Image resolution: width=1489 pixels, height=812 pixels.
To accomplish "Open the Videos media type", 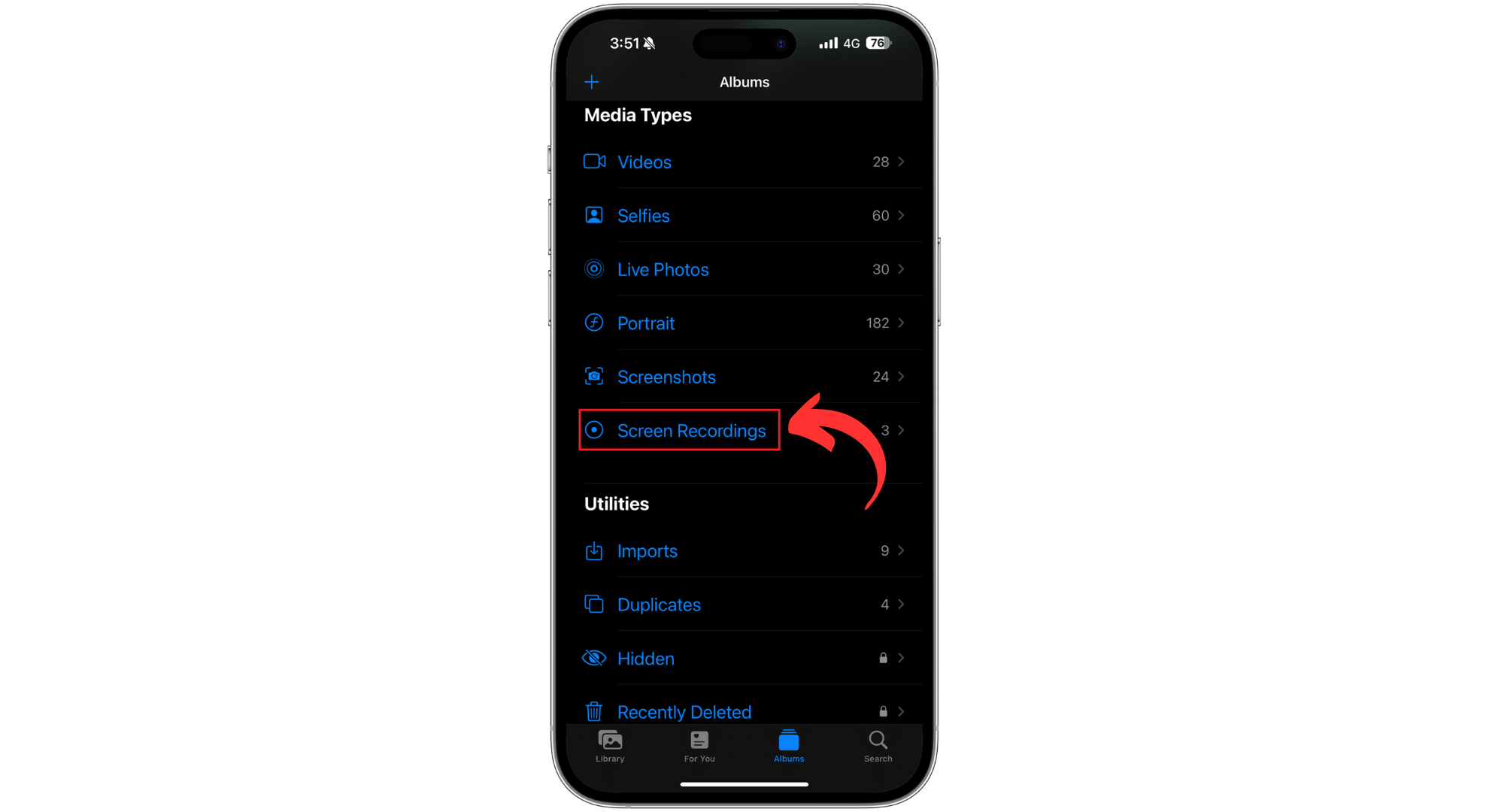I will pyautogui.click(x=744, y=162).
